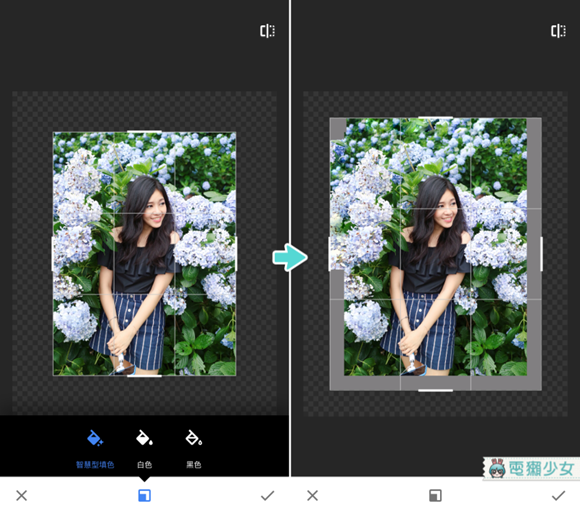Tap the compare icon in right panel
580x514 pixels.
[558, 31]
